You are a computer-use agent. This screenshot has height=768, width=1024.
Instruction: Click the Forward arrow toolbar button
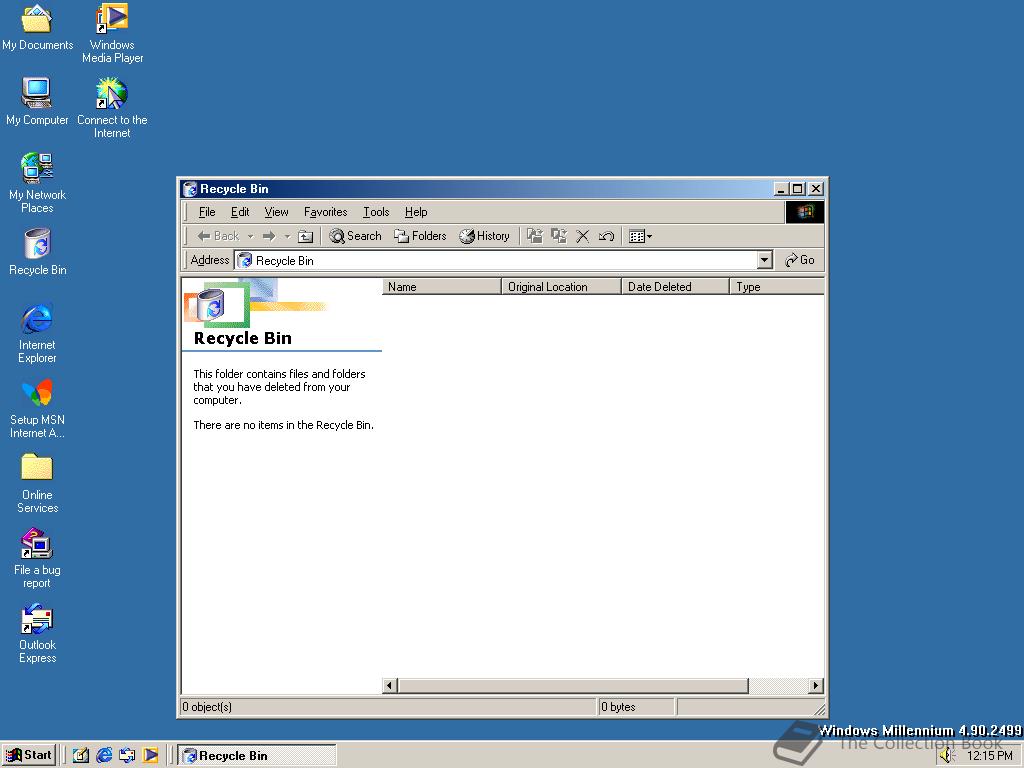[269, 236]
